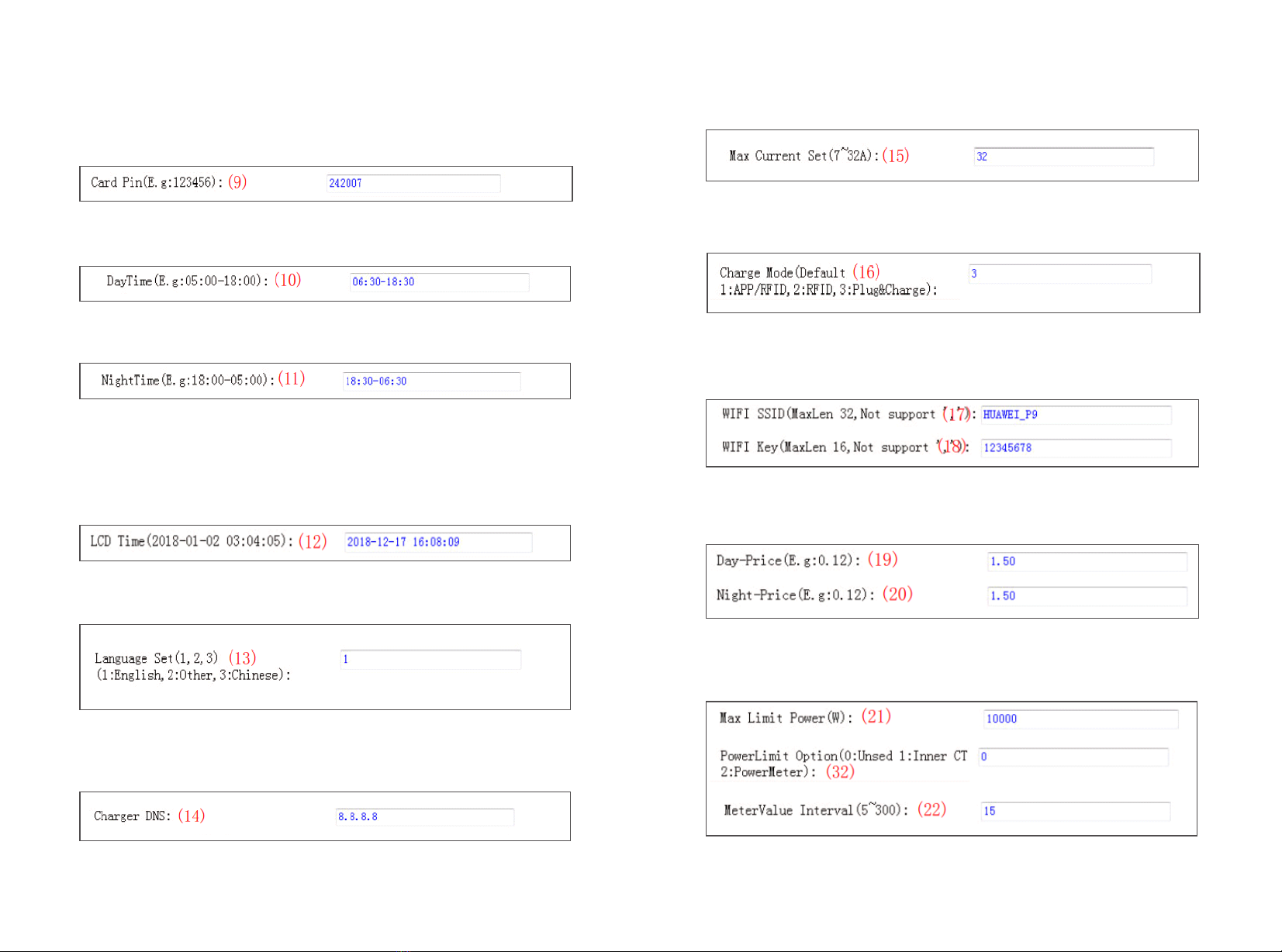The height and width of the screenshot is (952, 1282).
Task: Select the WIFI Key field showing 12345678
Action: (1076, 448)
